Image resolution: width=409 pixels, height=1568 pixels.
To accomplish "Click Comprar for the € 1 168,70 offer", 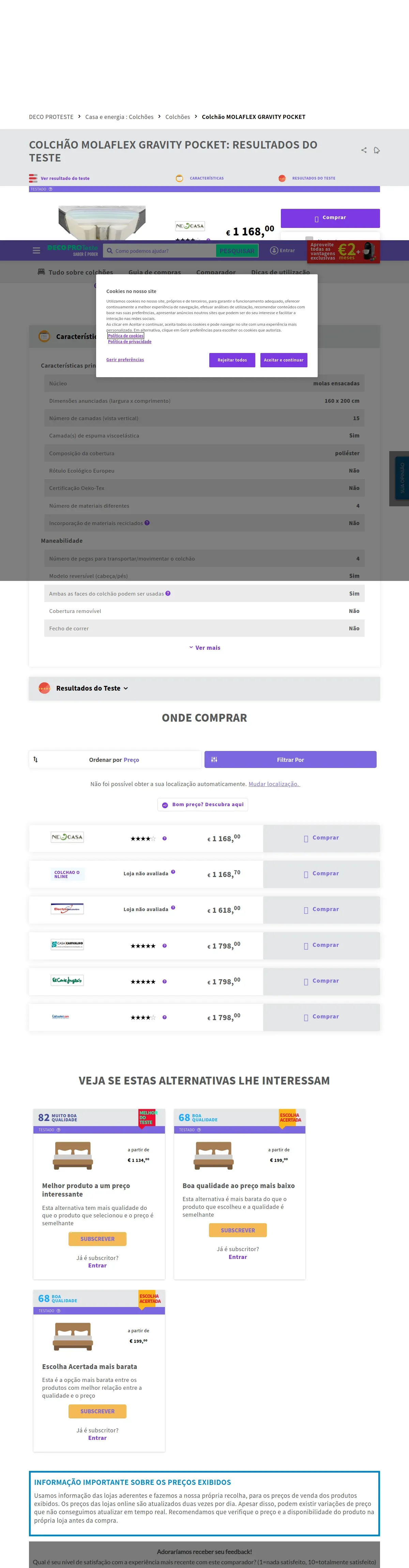I will click(x=321, y=874).
